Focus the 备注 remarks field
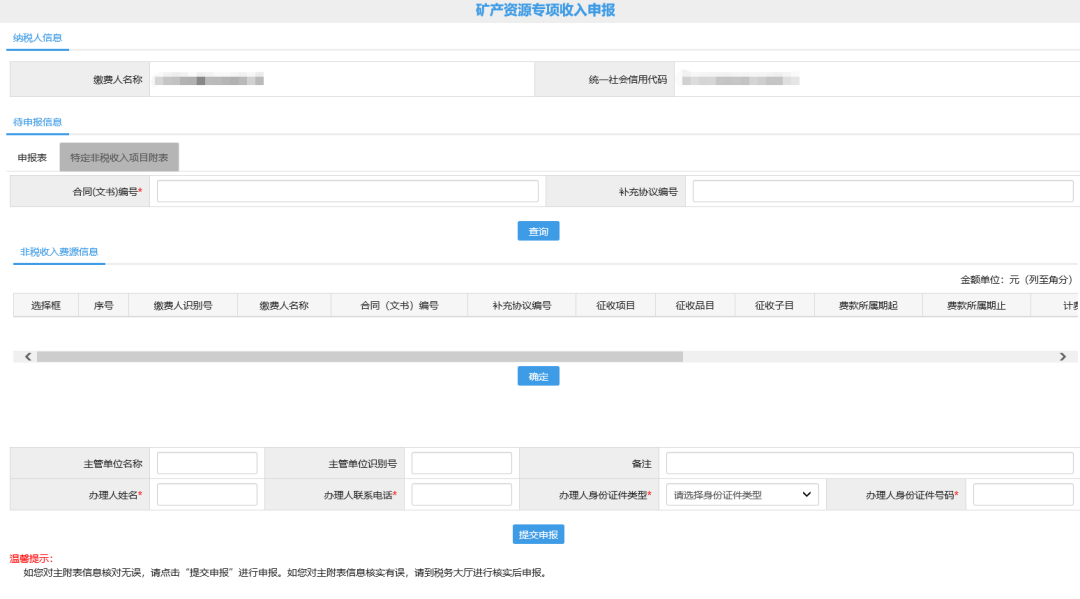This screenshot has height=599, width=1080. pos(869,463)
